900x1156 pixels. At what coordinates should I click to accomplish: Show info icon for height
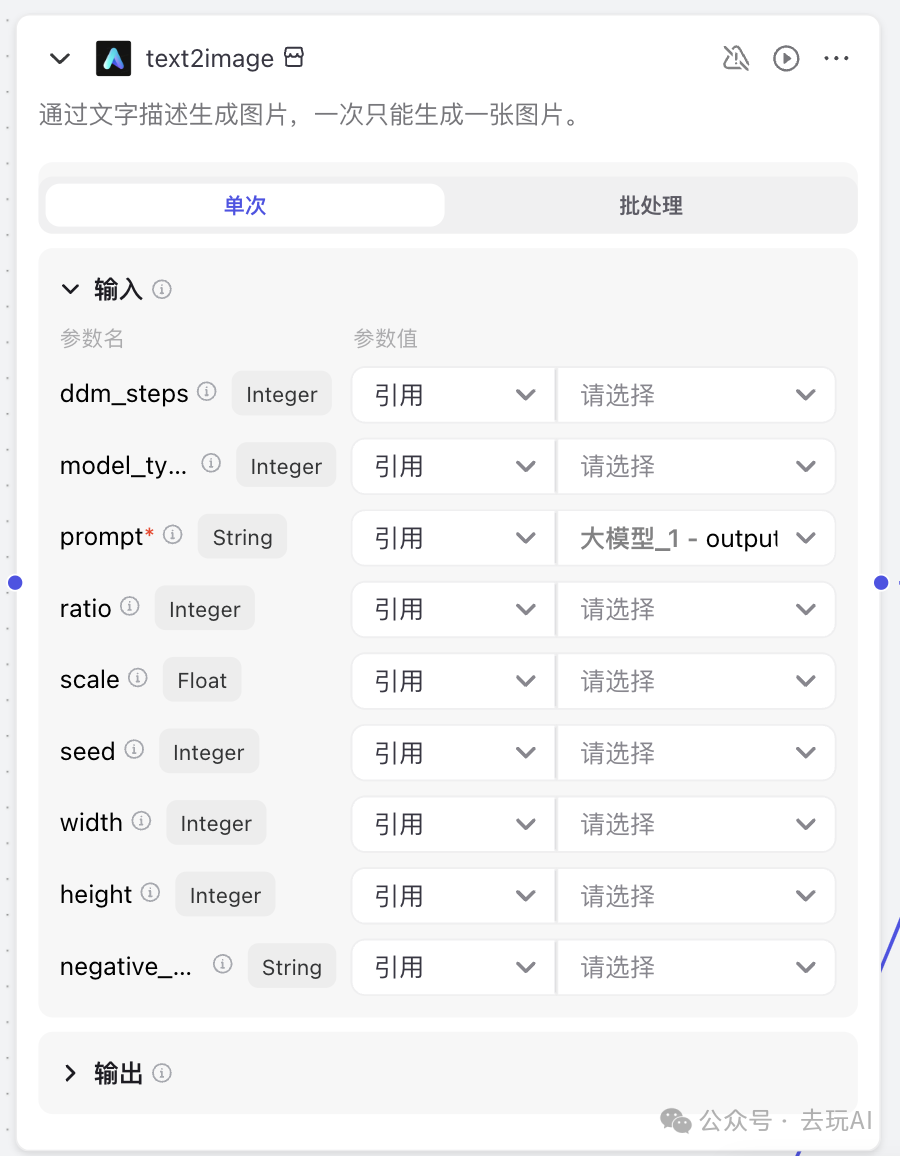150,893
